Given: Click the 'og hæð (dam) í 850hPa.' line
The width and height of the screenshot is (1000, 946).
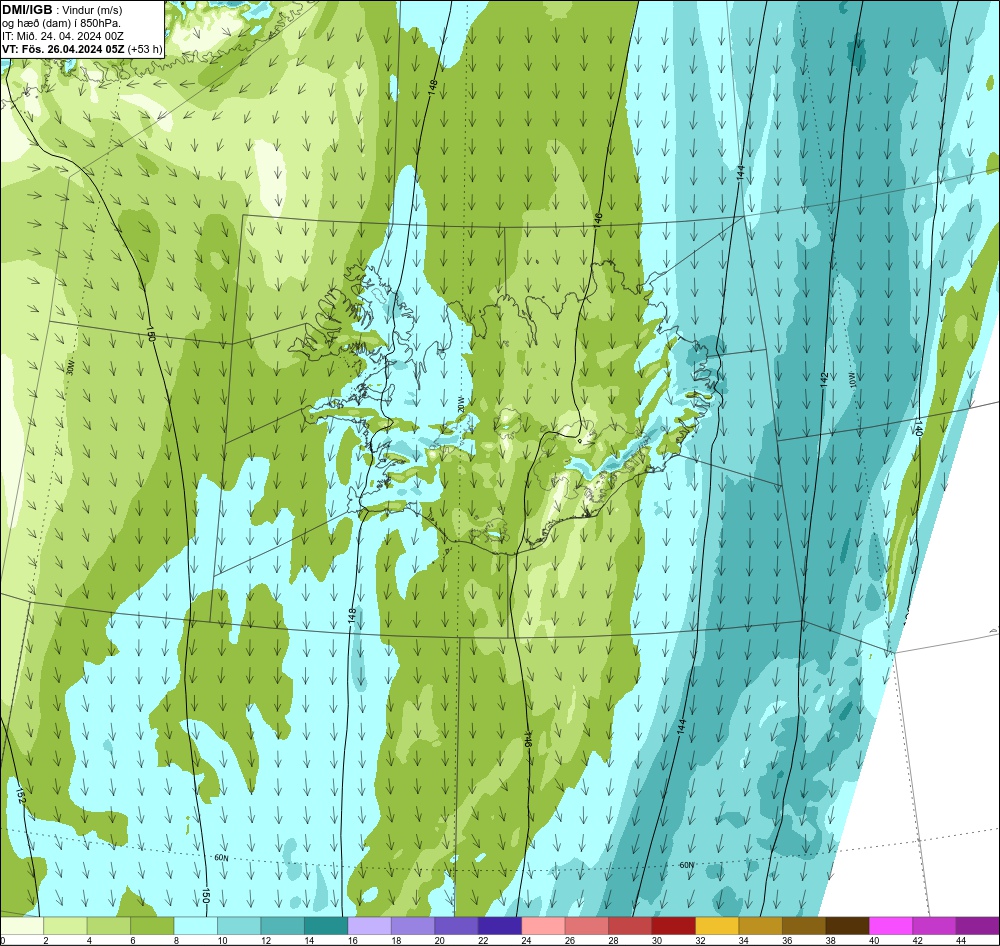Looking at the screenshot, I should coord(61,23).
